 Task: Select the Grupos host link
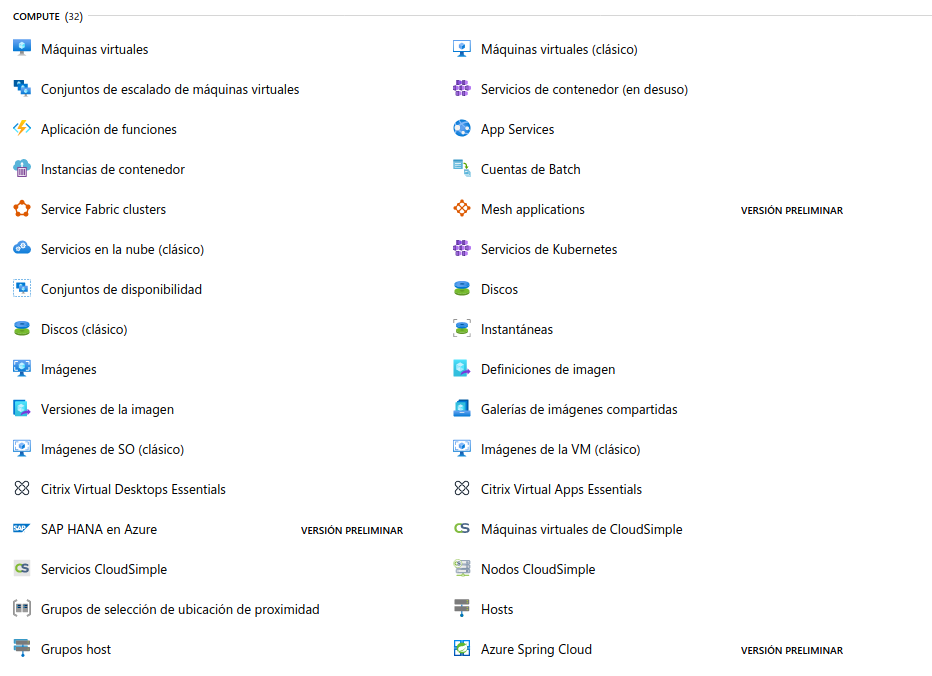[76, 649]
